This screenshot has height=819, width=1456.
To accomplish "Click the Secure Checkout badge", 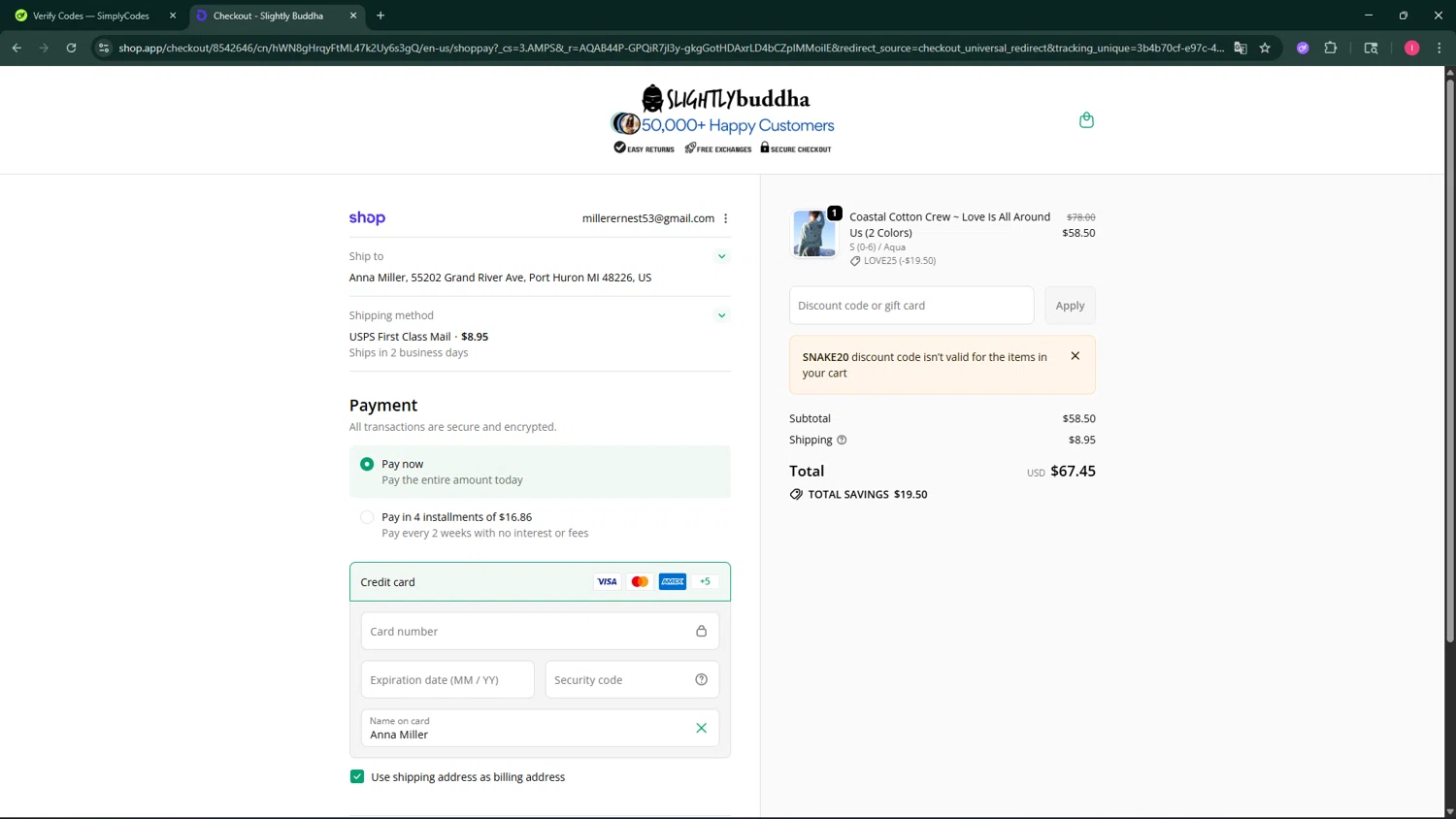I will (x=795, y=147).
